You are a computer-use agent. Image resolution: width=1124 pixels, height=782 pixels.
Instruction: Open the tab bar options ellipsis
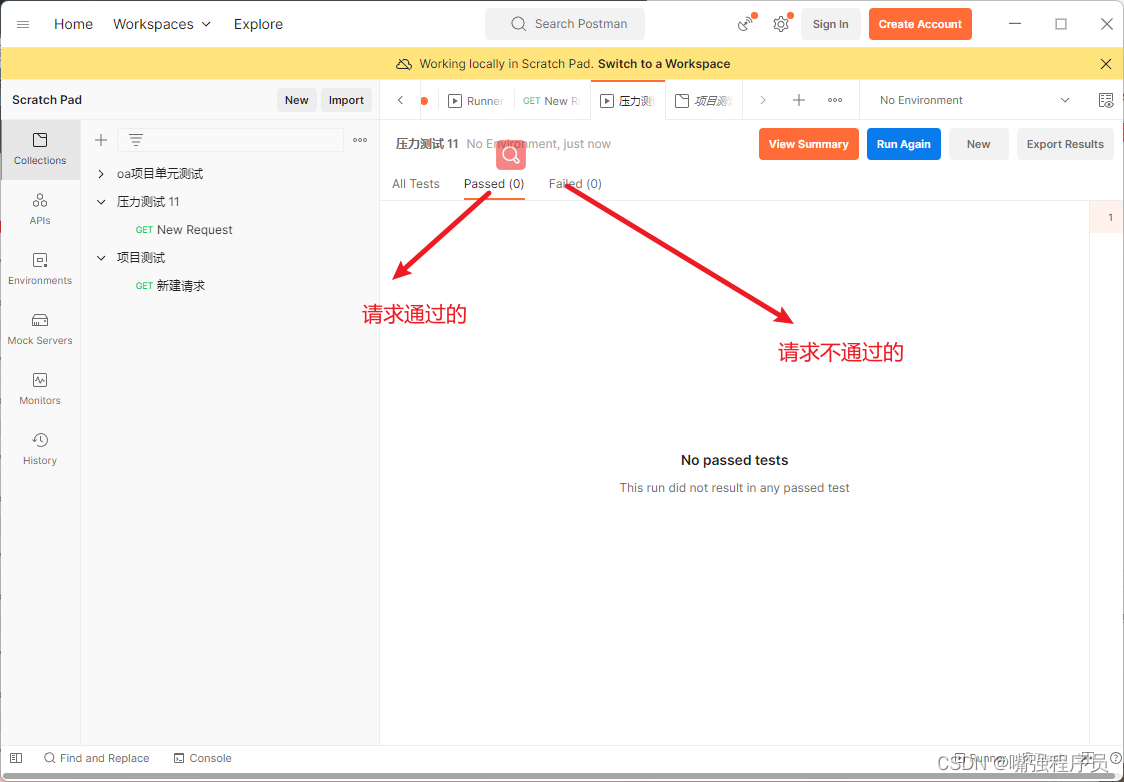(835, 100)
